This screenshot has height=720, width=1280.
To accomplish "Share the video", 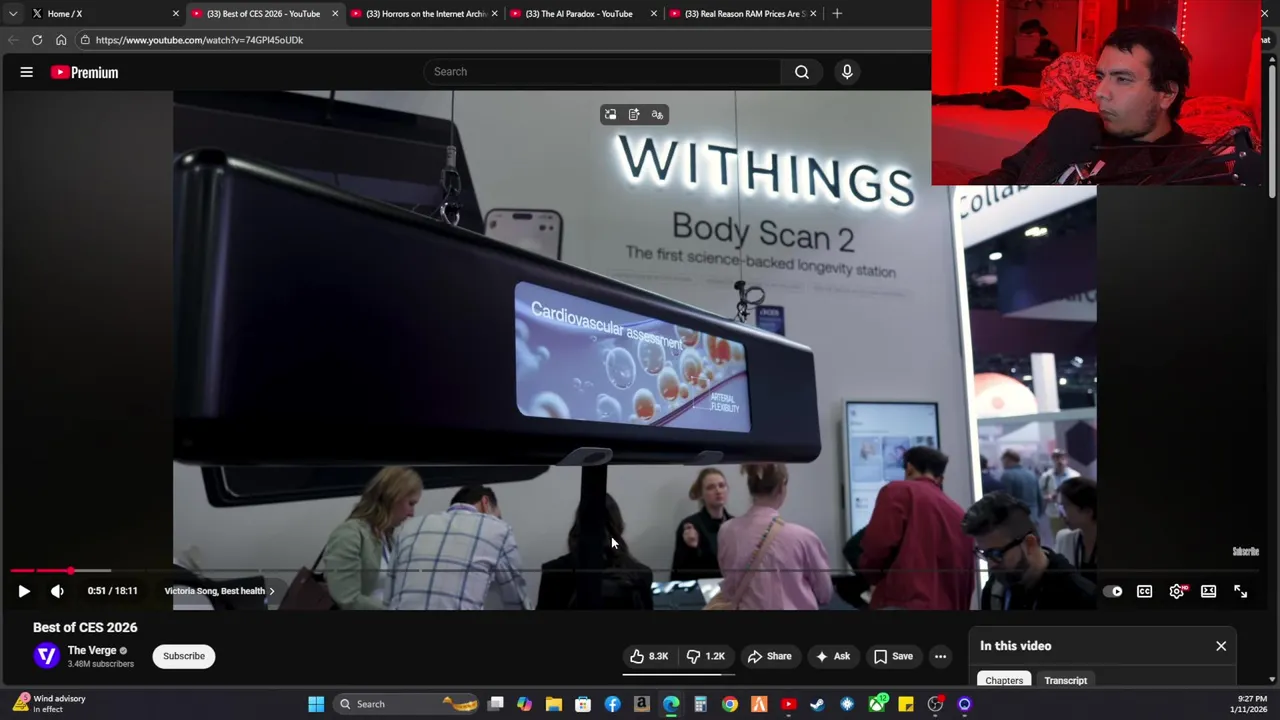I will 770,656.
